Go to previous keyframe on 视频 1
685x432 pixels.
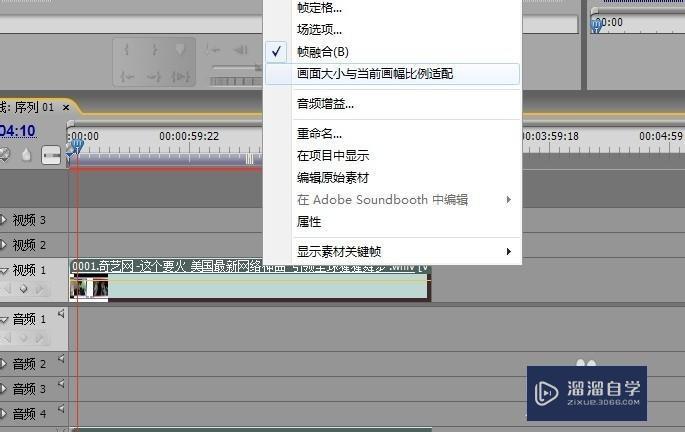pyautogui.click(x=8, y=289)
